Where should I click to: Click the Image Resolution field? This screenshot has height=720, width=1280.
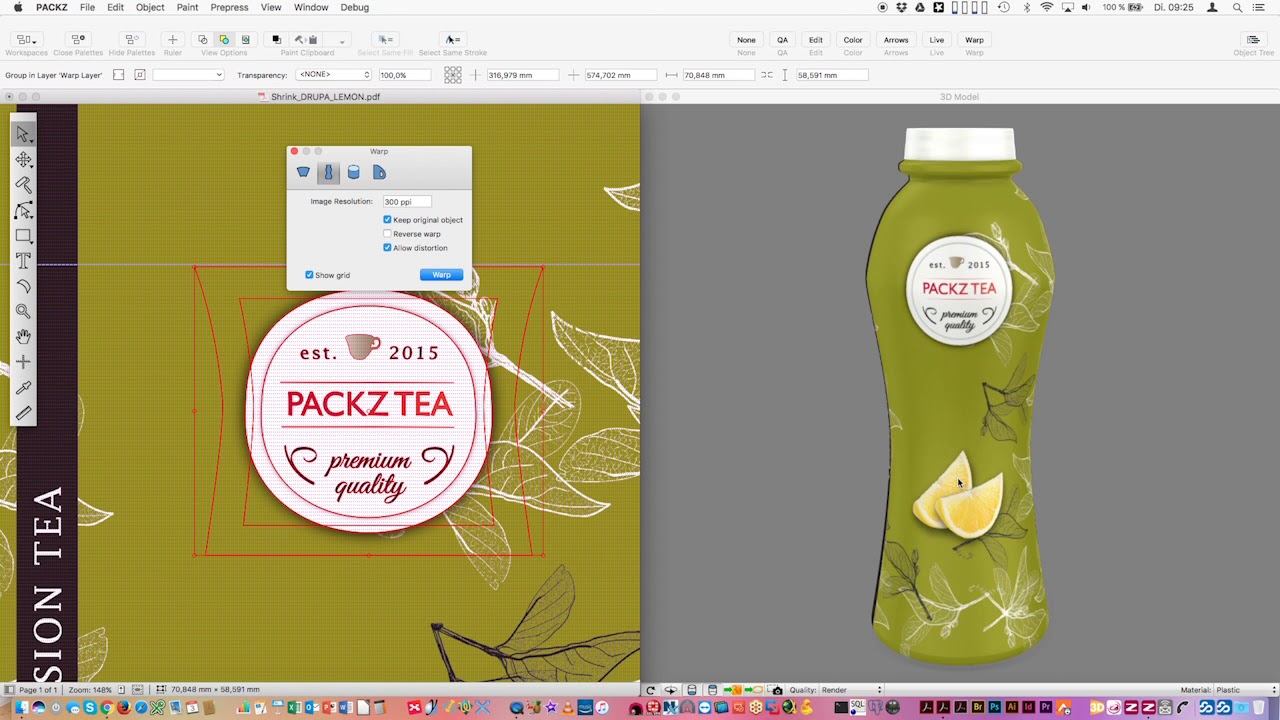point(406,202)
